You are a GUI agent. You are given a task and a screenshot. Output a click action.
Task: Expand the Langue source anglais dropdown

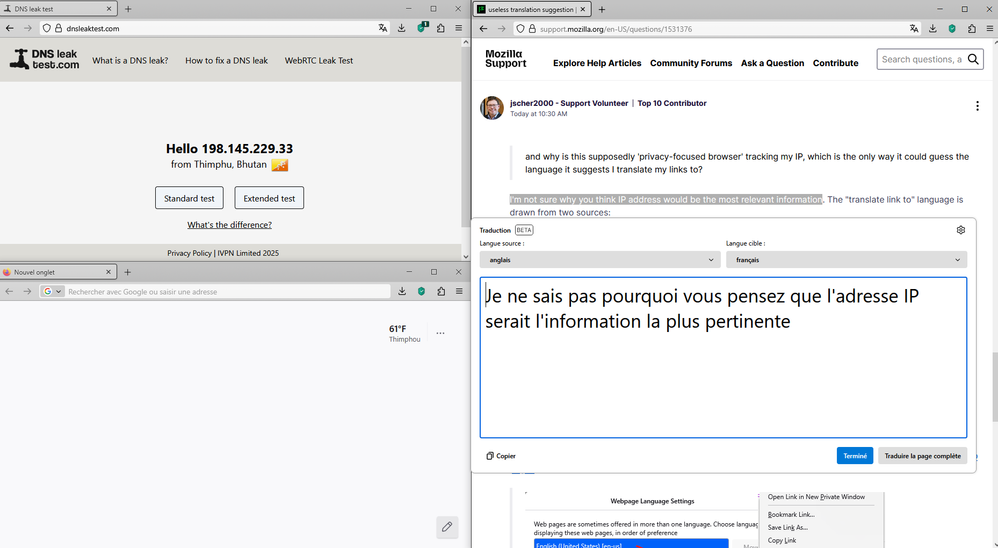tap(600, 260)
